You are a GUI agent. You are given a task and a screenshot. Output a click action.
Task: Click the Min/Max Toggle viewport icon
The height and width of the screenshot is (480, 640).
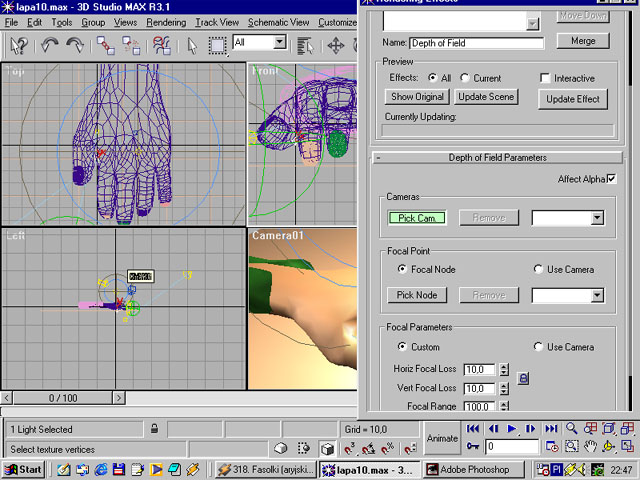(627, 446)
